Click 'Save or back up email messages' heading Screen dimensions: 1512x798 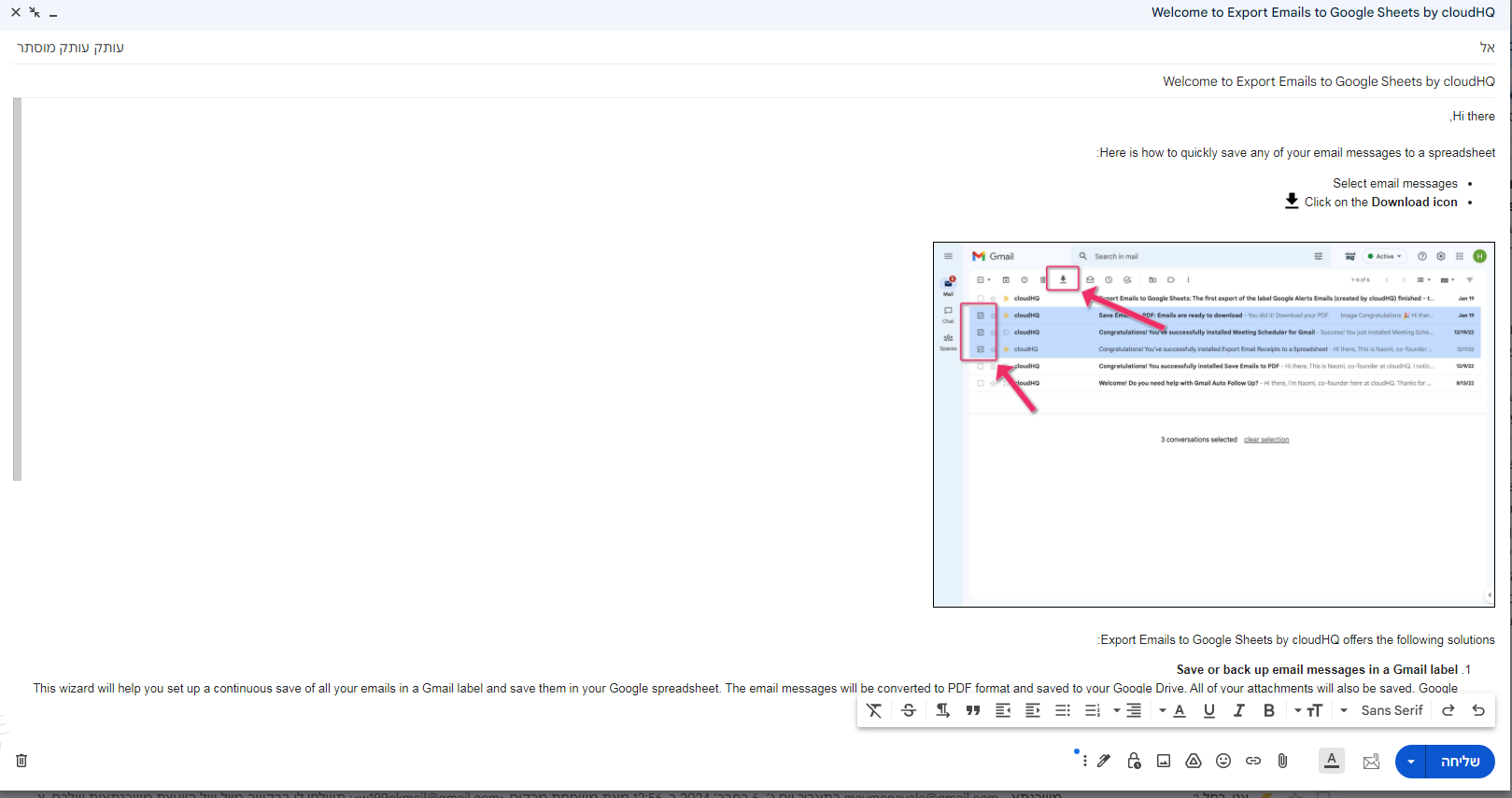1317,670
